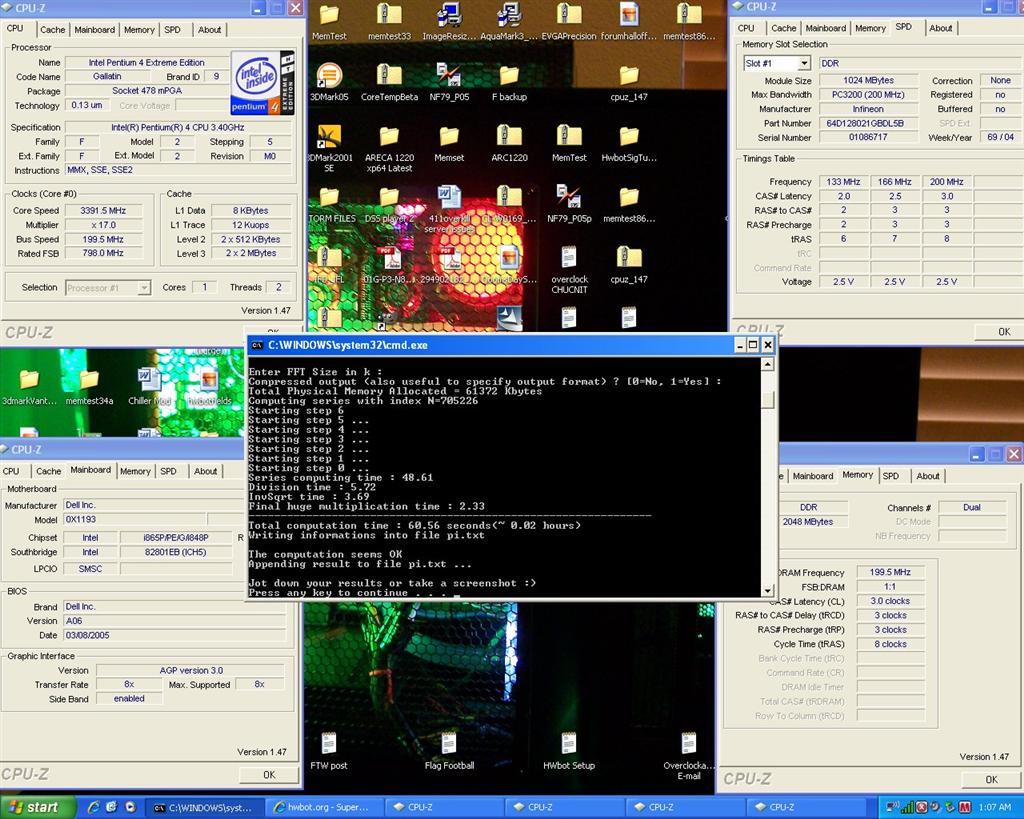Click the cmd.exe scrollbar down arrow
The image size is (1024, 819).
pyautogui.click(x=767, y=590)
